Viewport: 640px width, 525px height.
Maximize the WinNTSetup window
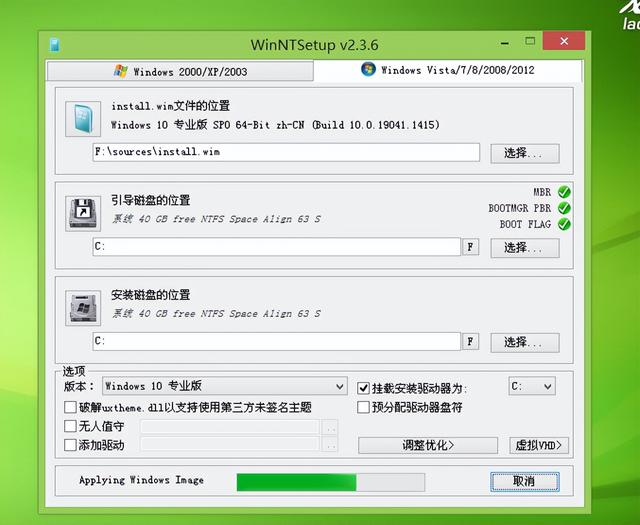point(530,41)
